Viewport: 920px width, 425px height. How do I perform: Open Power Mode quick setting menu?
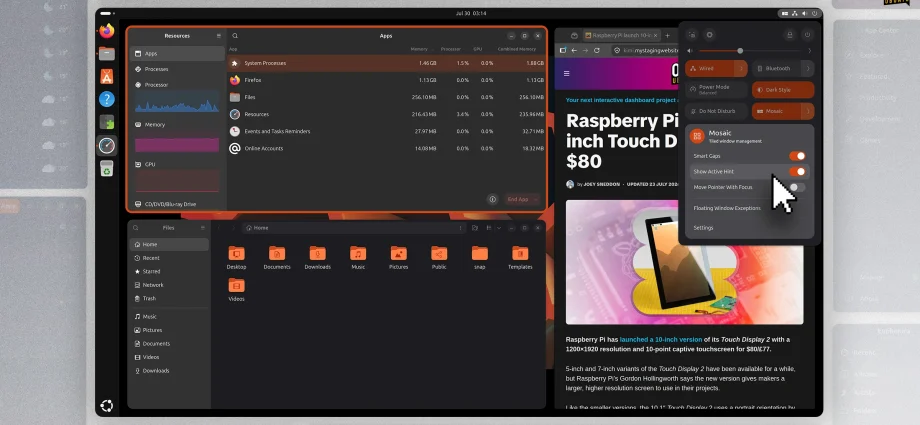[716, 90]
